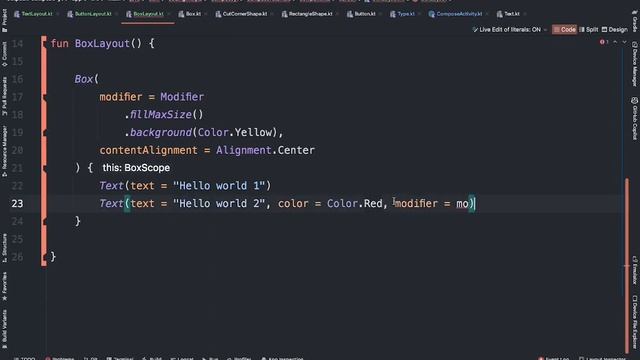Toggle fold marker at line 26
The width and height of the screenshot is (640, 360).
44,257
